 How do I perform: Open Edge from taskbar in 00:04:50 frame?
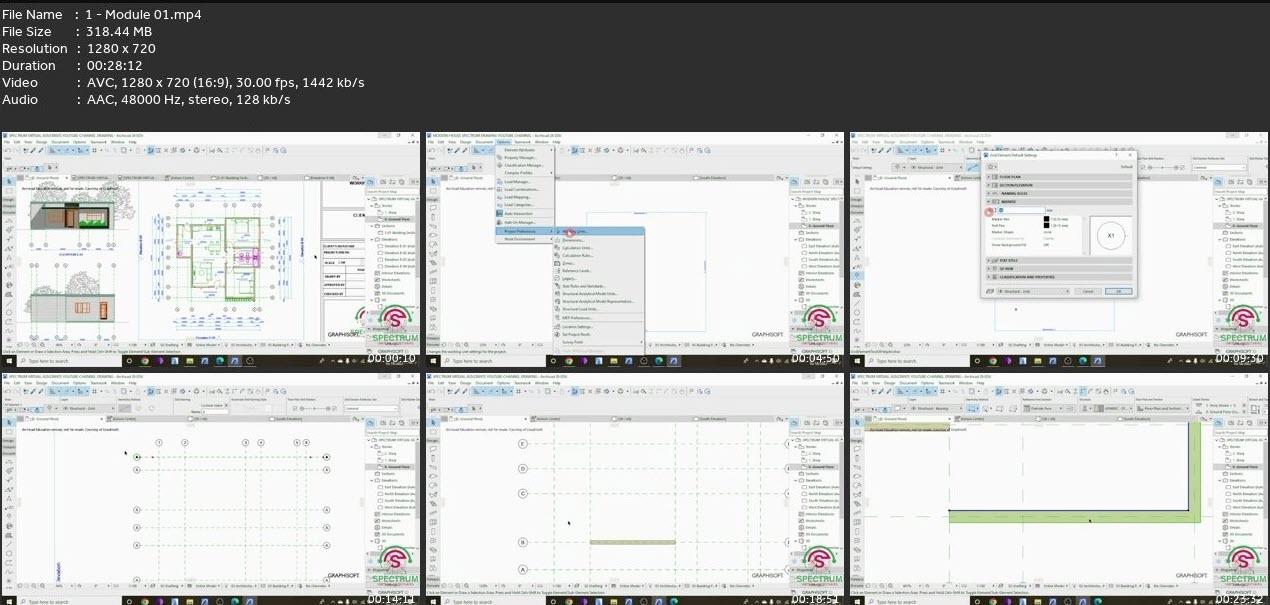tap(659, 361)
